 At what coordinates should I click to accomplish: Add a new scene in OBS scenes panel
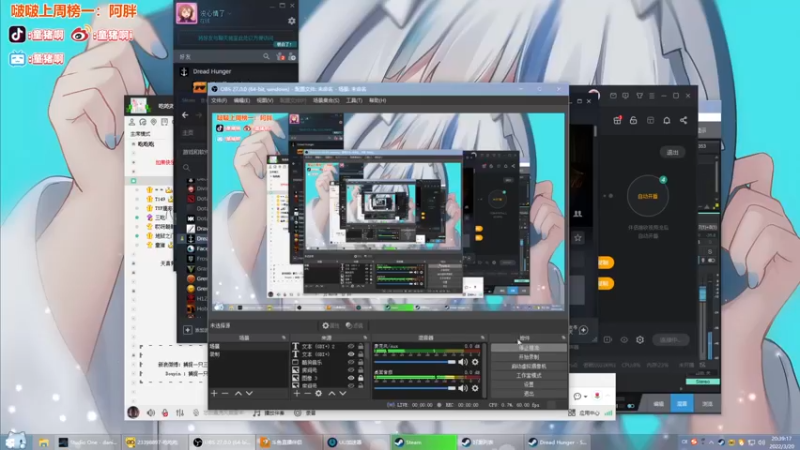click(x=214, y=393)
